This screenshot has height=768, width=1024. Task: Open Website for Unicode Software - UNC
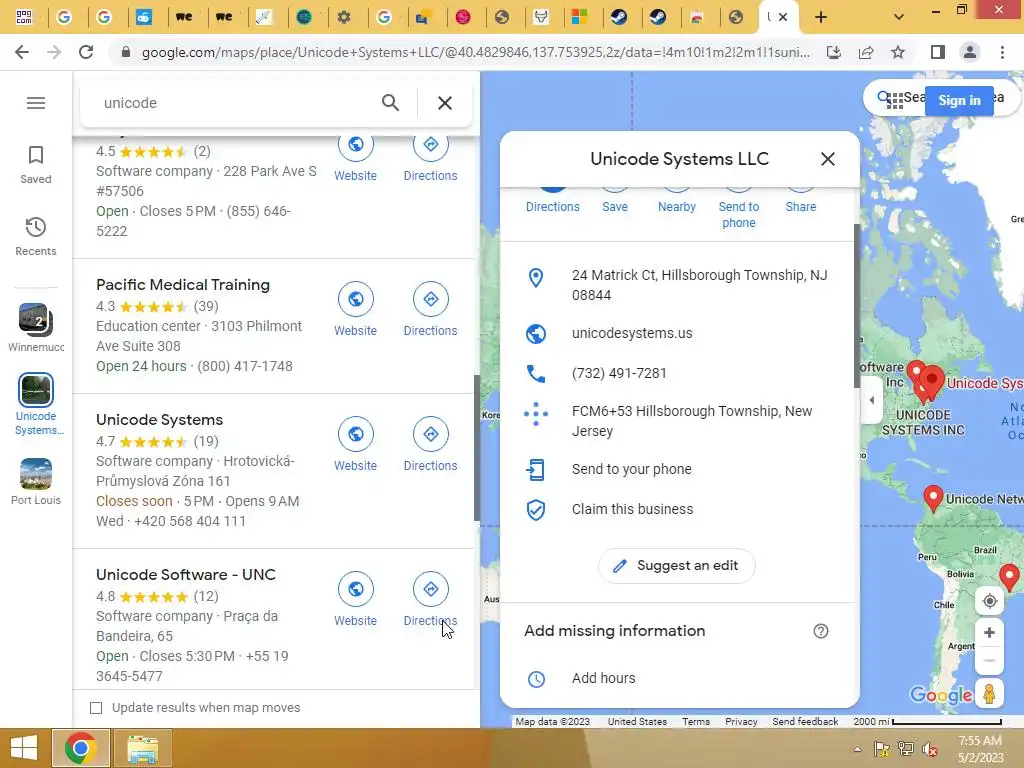point(355,600)
